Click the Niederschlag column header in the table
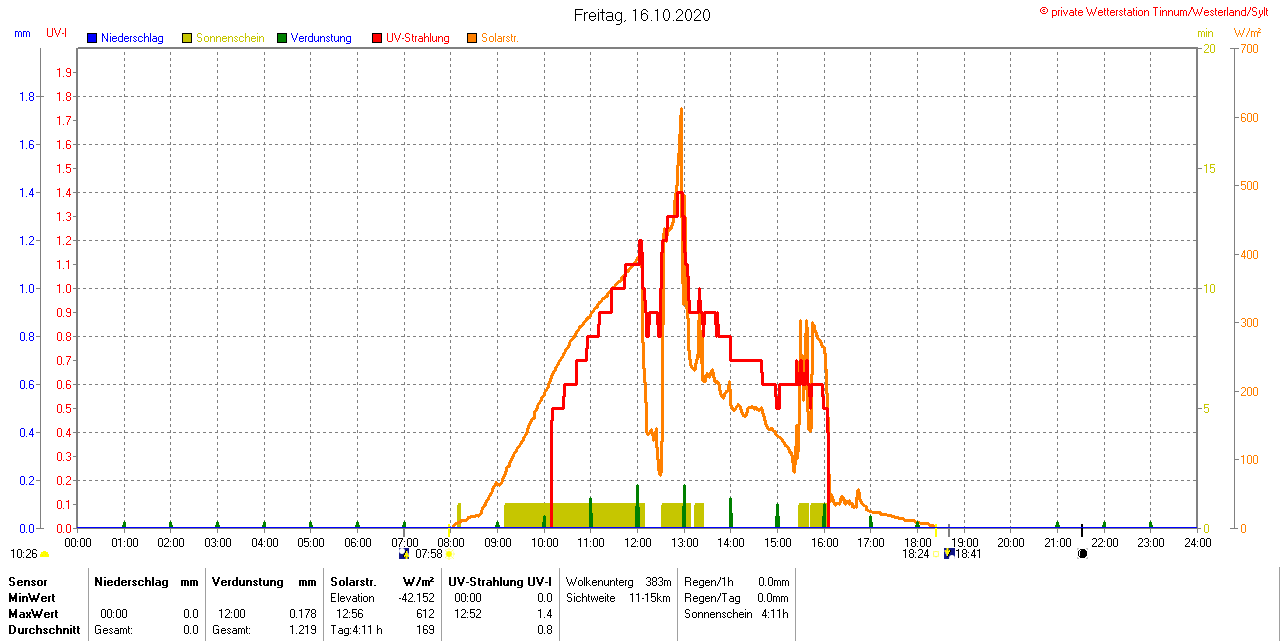1280x641 pixels. pyautogui.click(x=130, y=581)
